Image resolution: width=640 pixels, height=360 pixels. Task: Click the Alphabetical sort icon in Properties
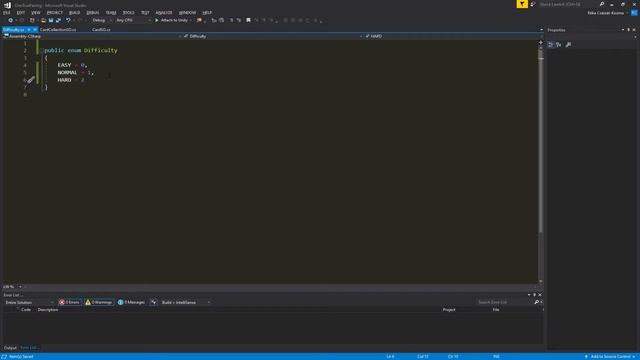coord(559,44)
